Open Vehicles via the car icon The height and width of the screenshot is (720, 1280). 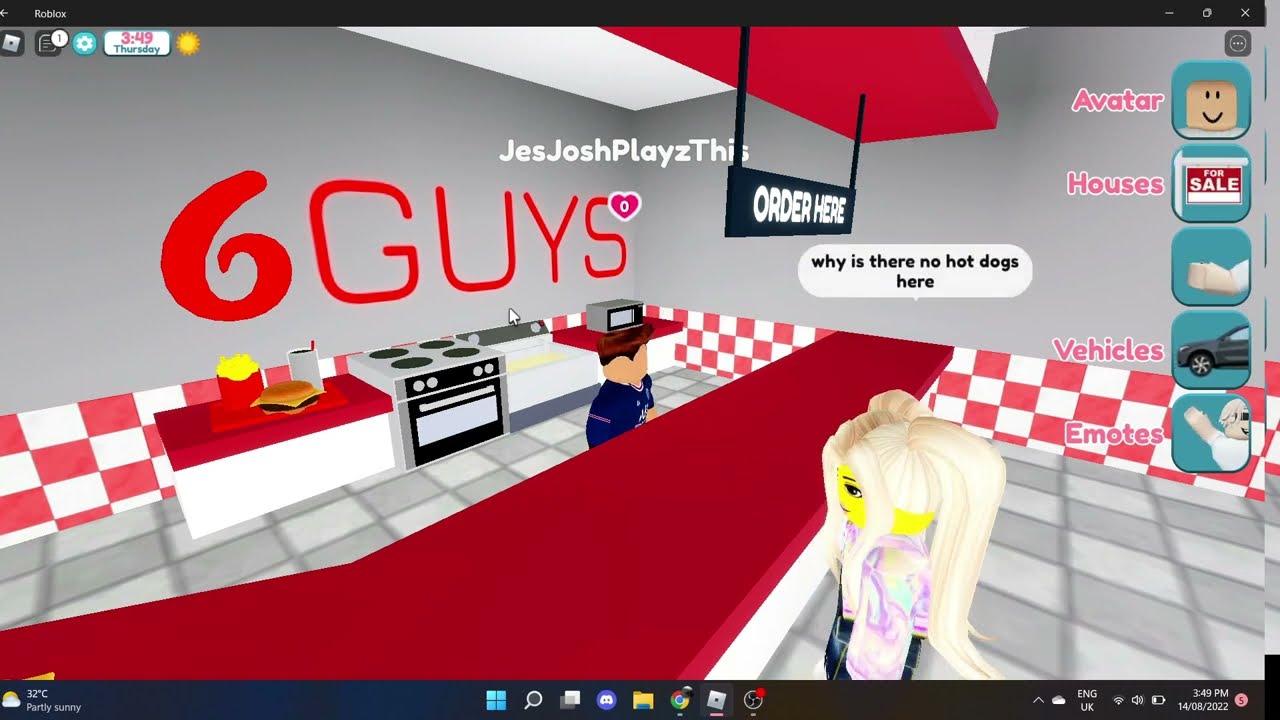click(1211, 350)
